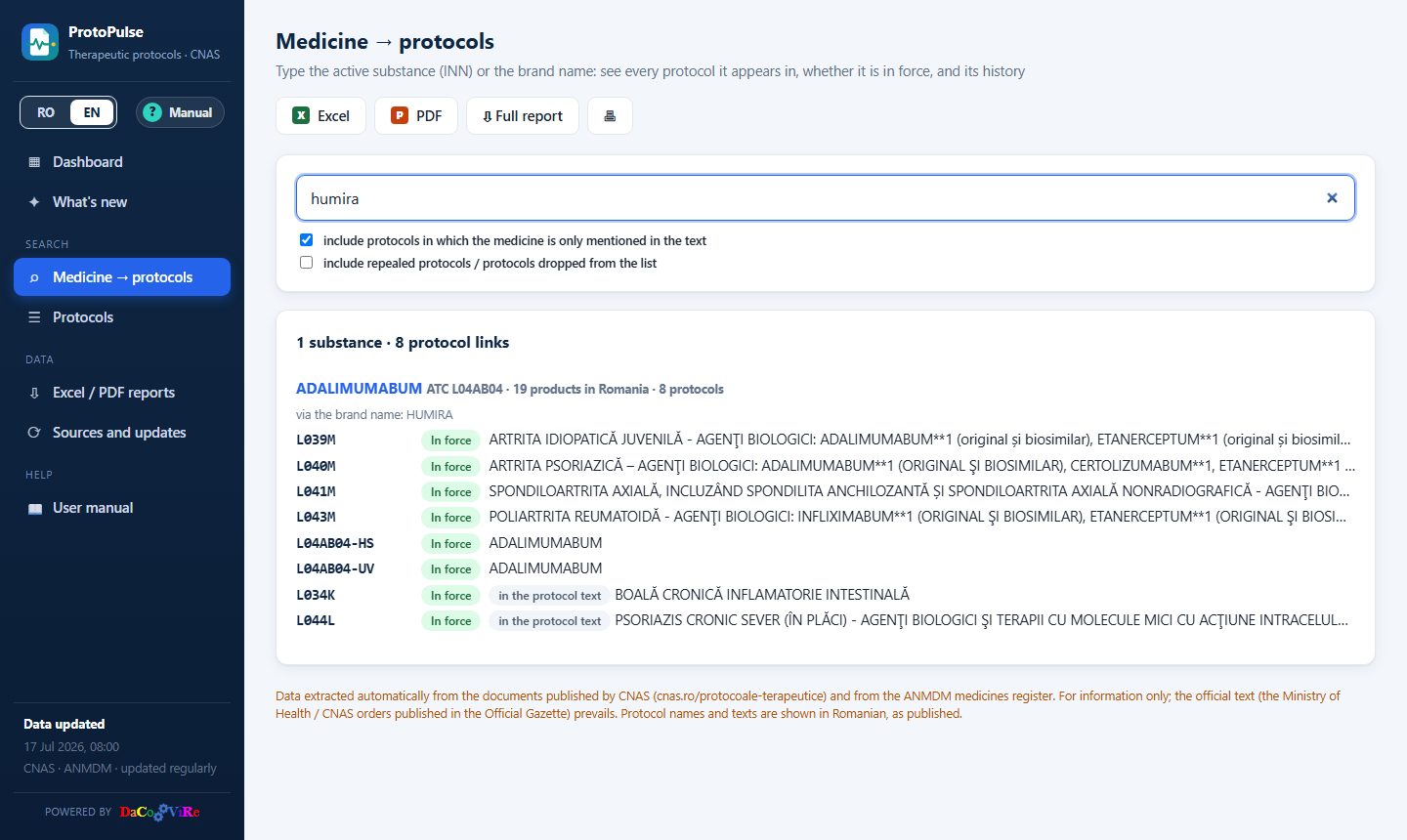Click "in the protocol text" badge for L044L
Screen dimensions: 1407x840
click(x=550, y=621)
